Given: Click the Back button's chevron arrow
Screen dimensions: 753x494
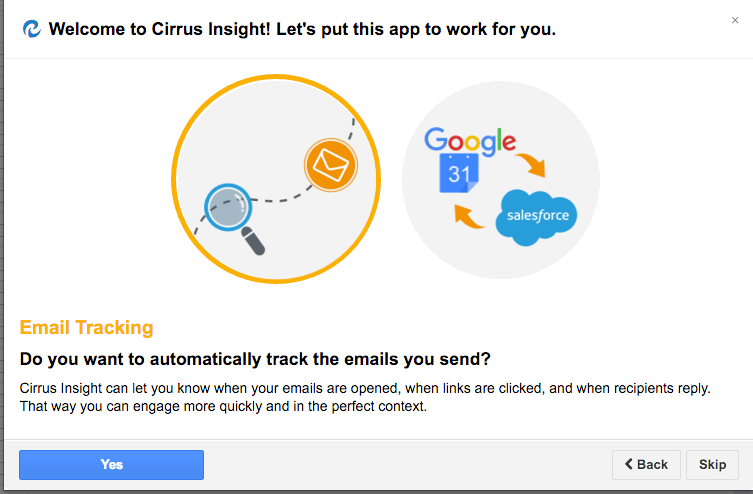Looking at the screenshot, I should 629,464.
